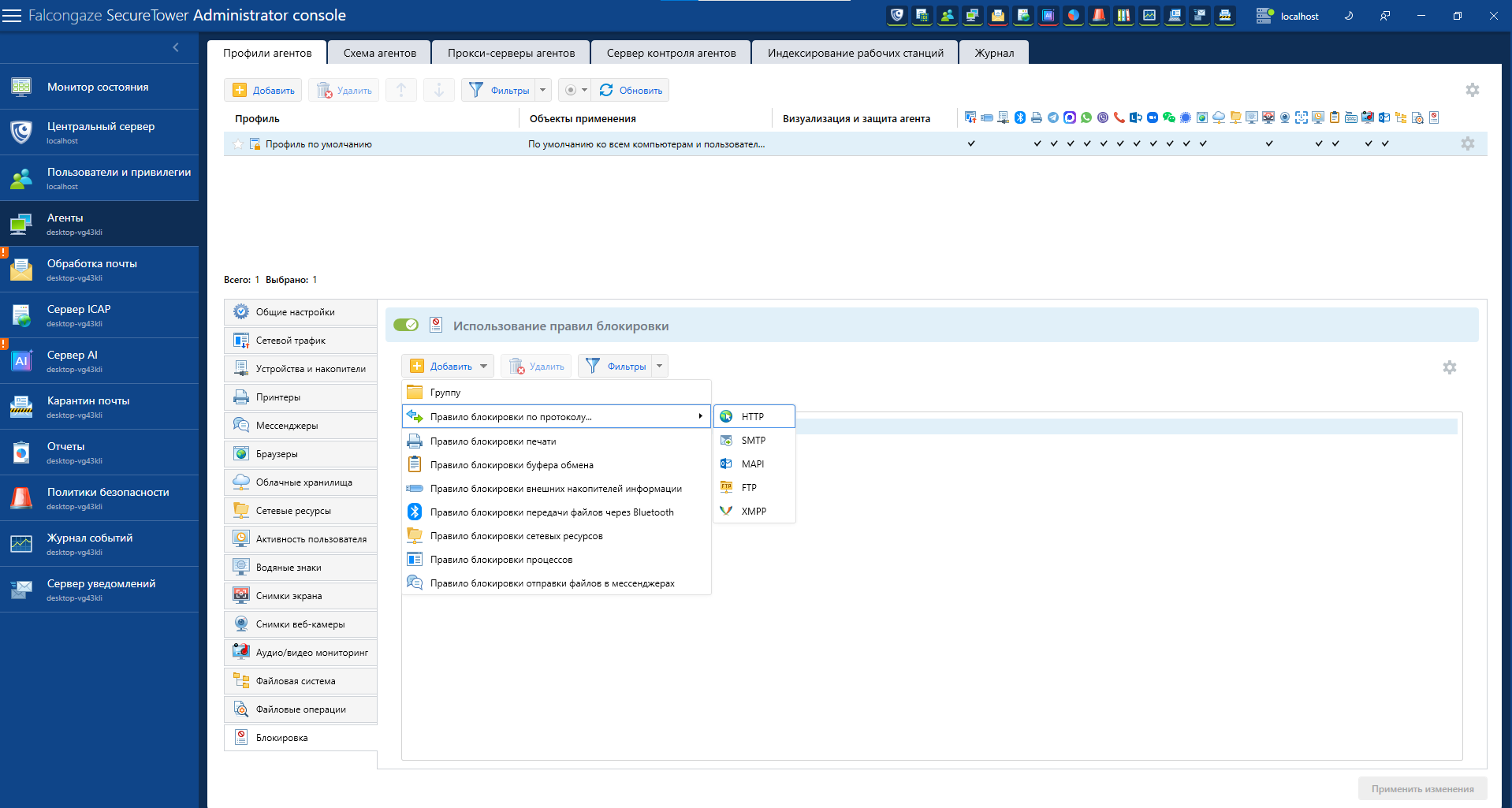Click the Zoom column header icon
1512x808 pixels.
(x=1153, y=117)
